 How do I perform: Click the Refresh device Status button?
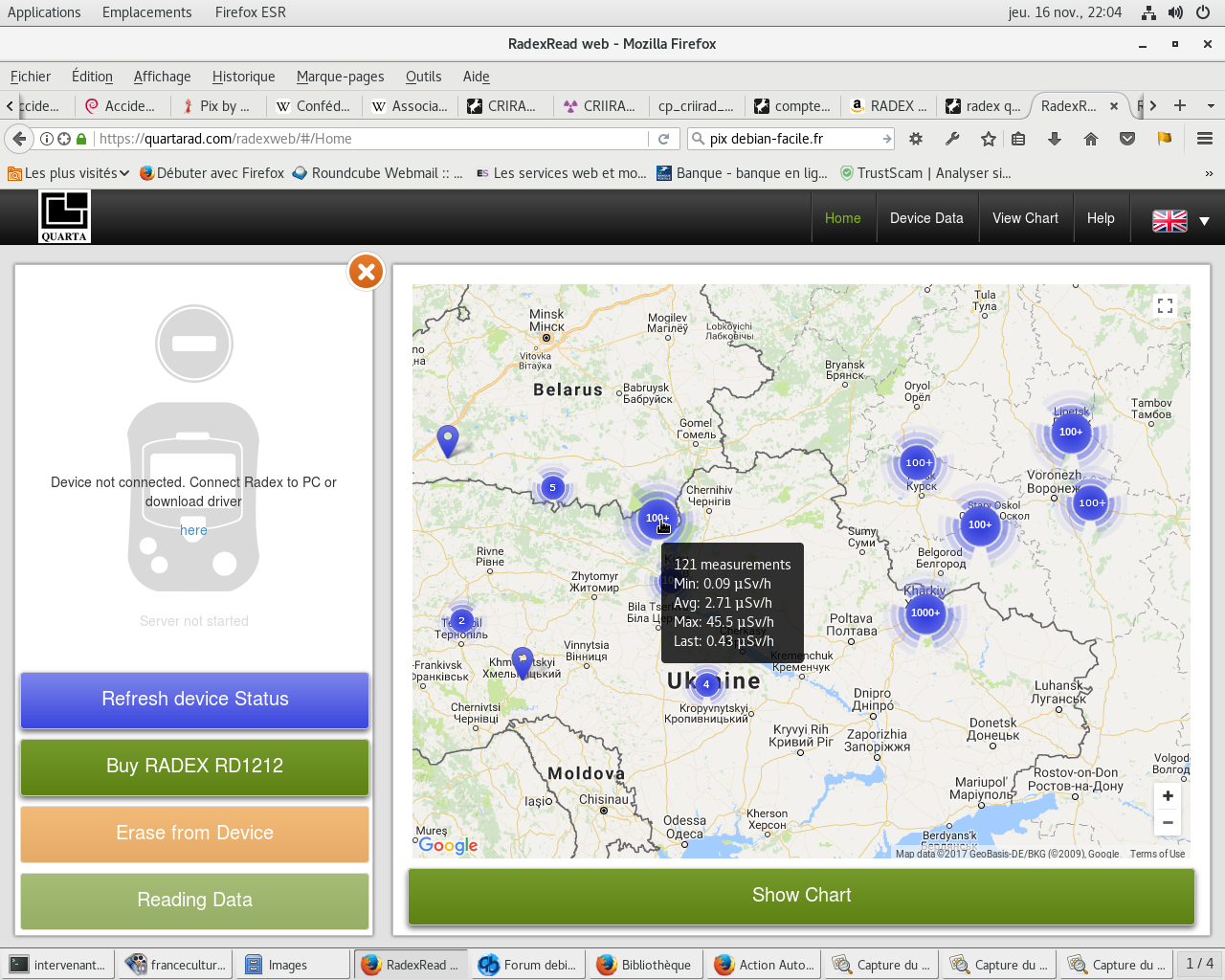point(194,700)
